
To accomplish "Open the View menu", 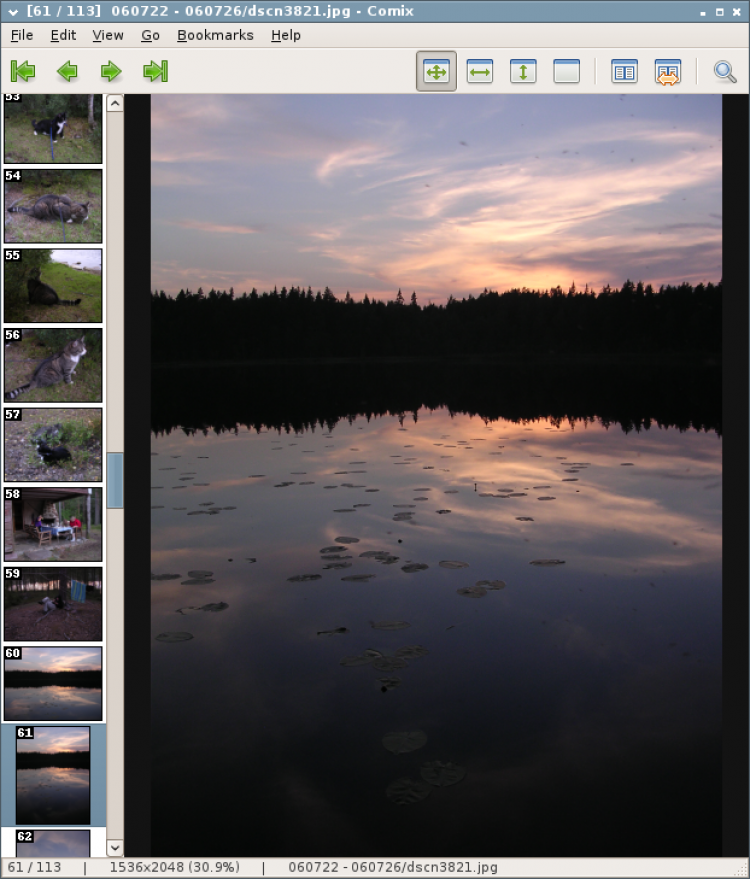I will click(x=108, y=35).
